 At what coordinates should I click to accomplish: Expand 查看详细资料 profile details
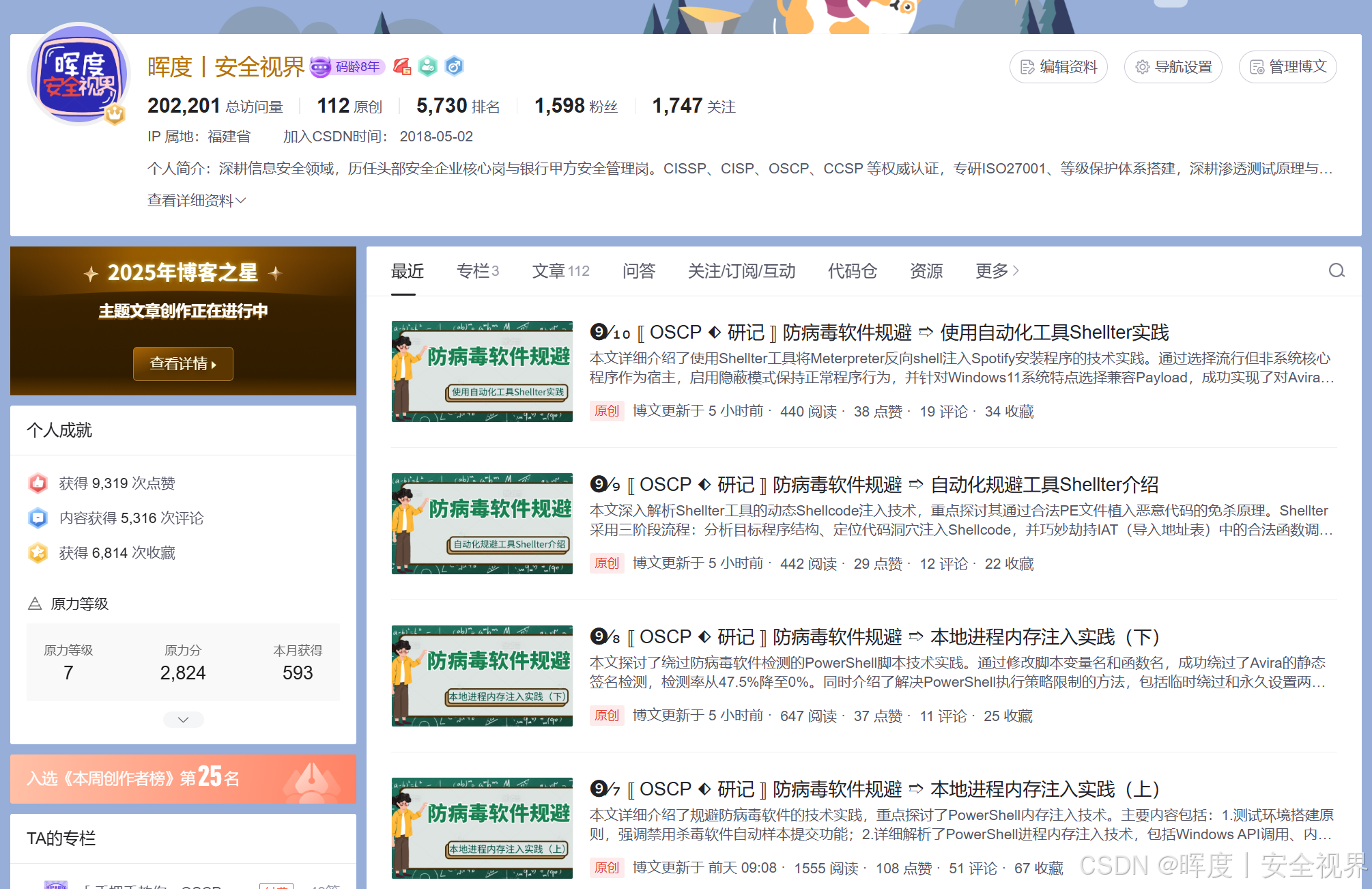[x=196, y=200]
